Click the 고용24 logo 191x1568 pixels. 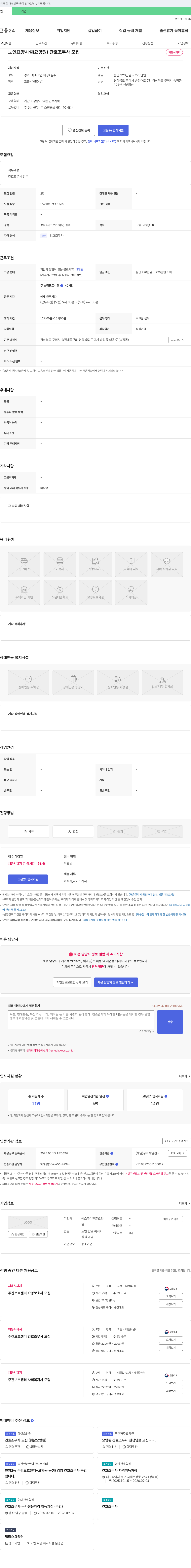(7, 30)
